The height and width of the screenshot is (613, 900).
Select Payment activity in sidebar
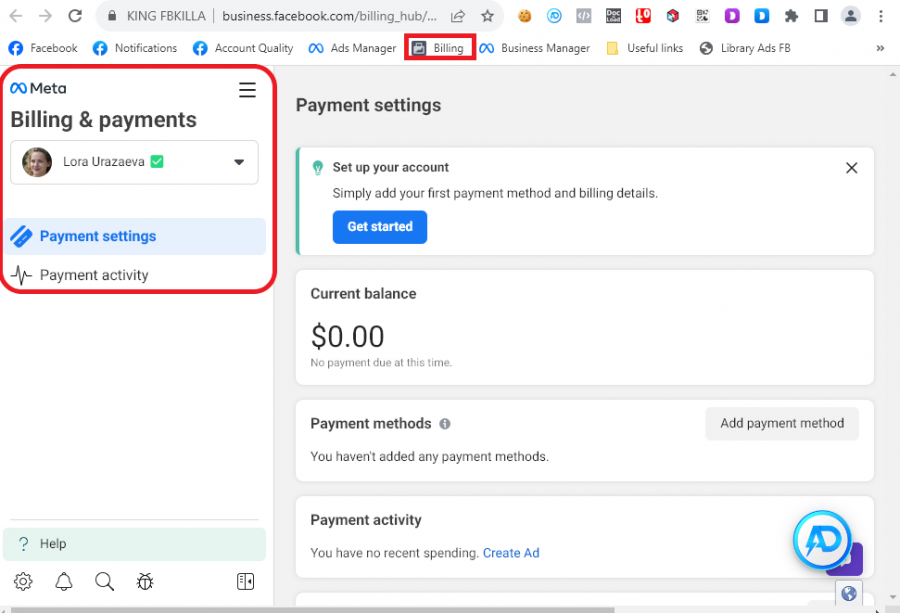134,275
